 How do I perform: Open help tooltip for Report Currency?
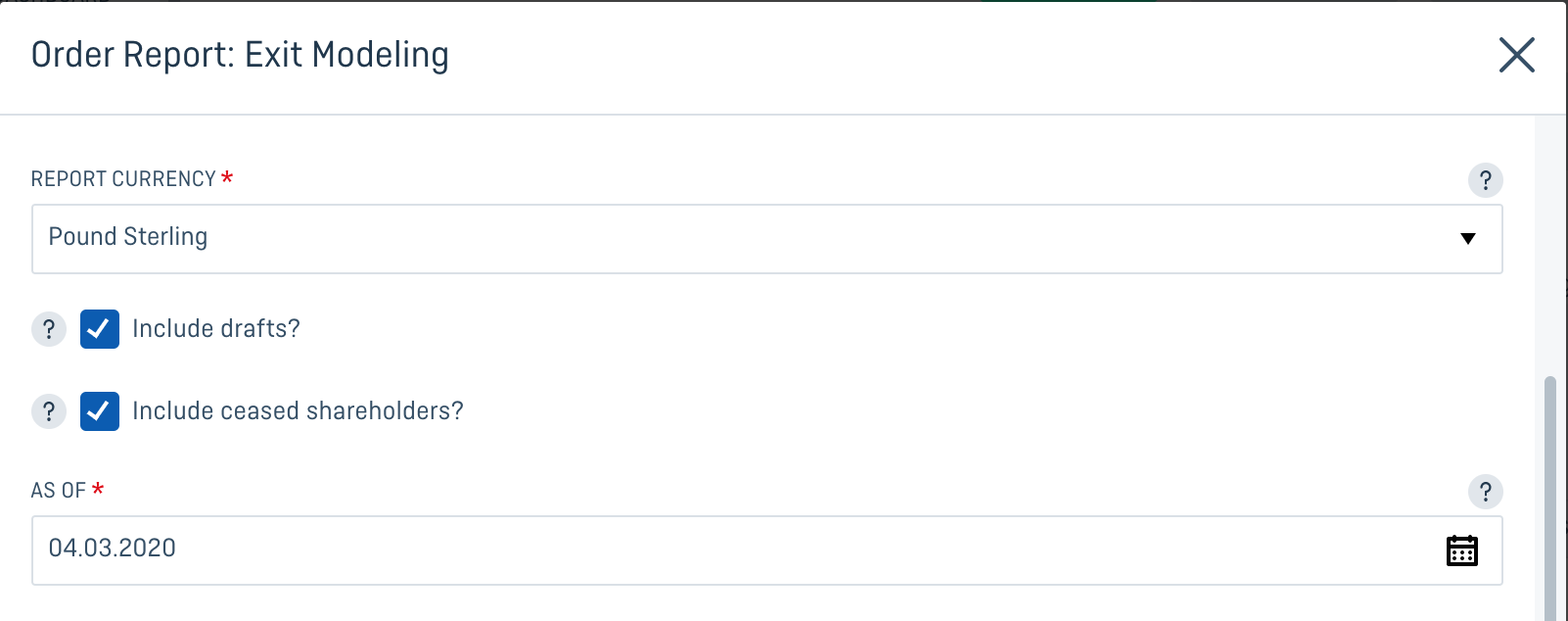click(x=1485, y=180)
